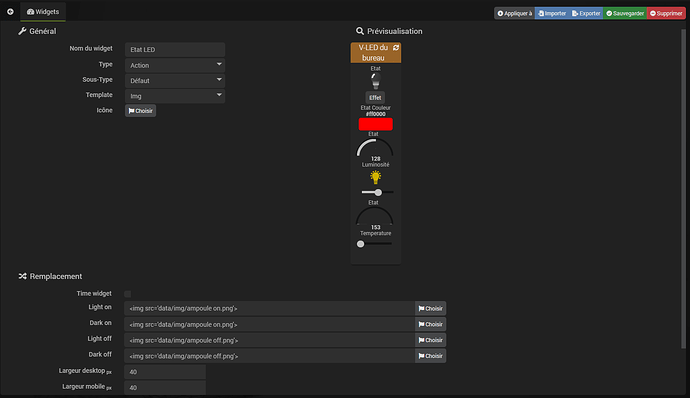690x398 pixels.
Task: Click the Luminosité slider handle
Action: click(378, 192)
